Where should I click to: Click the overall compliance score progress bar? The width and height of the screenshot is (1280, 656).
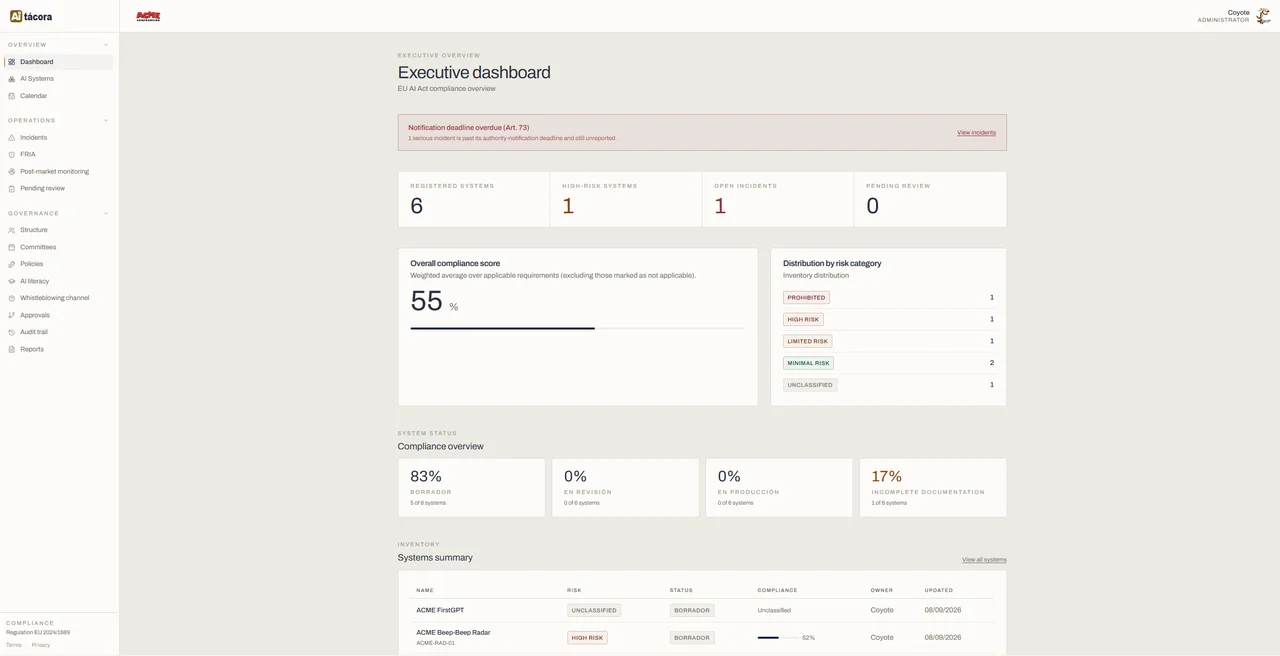(577, 328)
